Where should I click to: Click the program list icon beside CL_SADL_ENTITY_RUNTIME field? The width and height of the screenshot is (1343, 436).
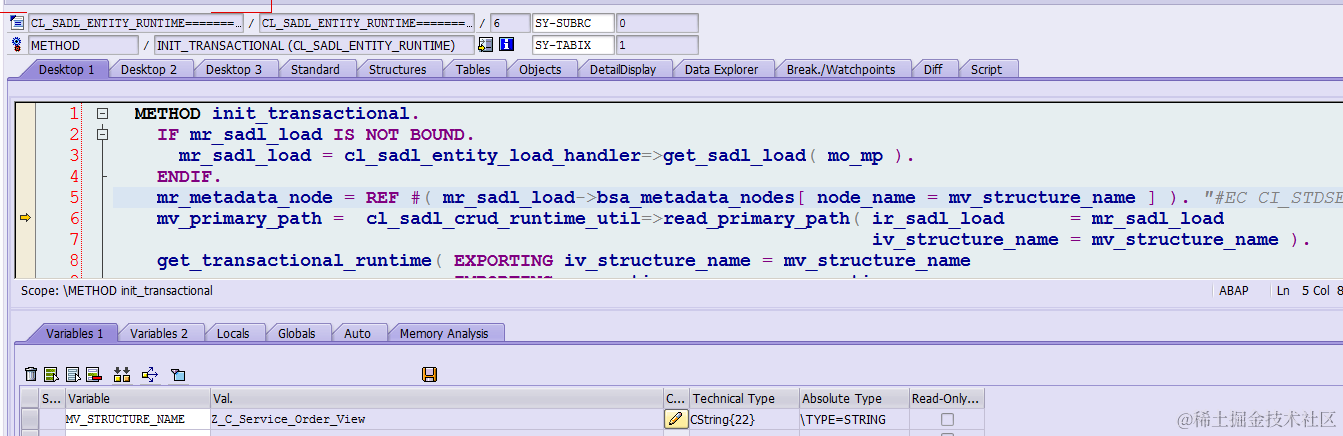tap(17, 22)
